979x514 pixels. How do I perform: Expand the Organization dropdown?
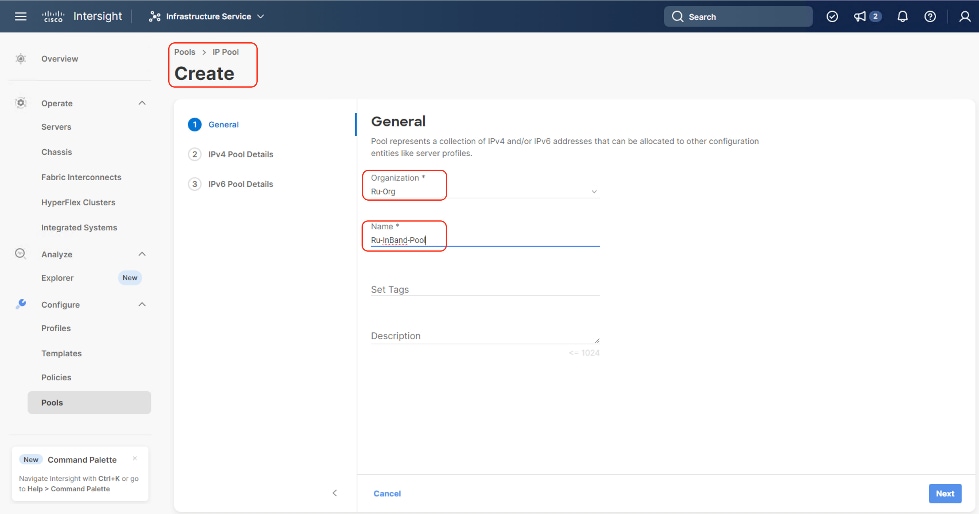(593, 191)
